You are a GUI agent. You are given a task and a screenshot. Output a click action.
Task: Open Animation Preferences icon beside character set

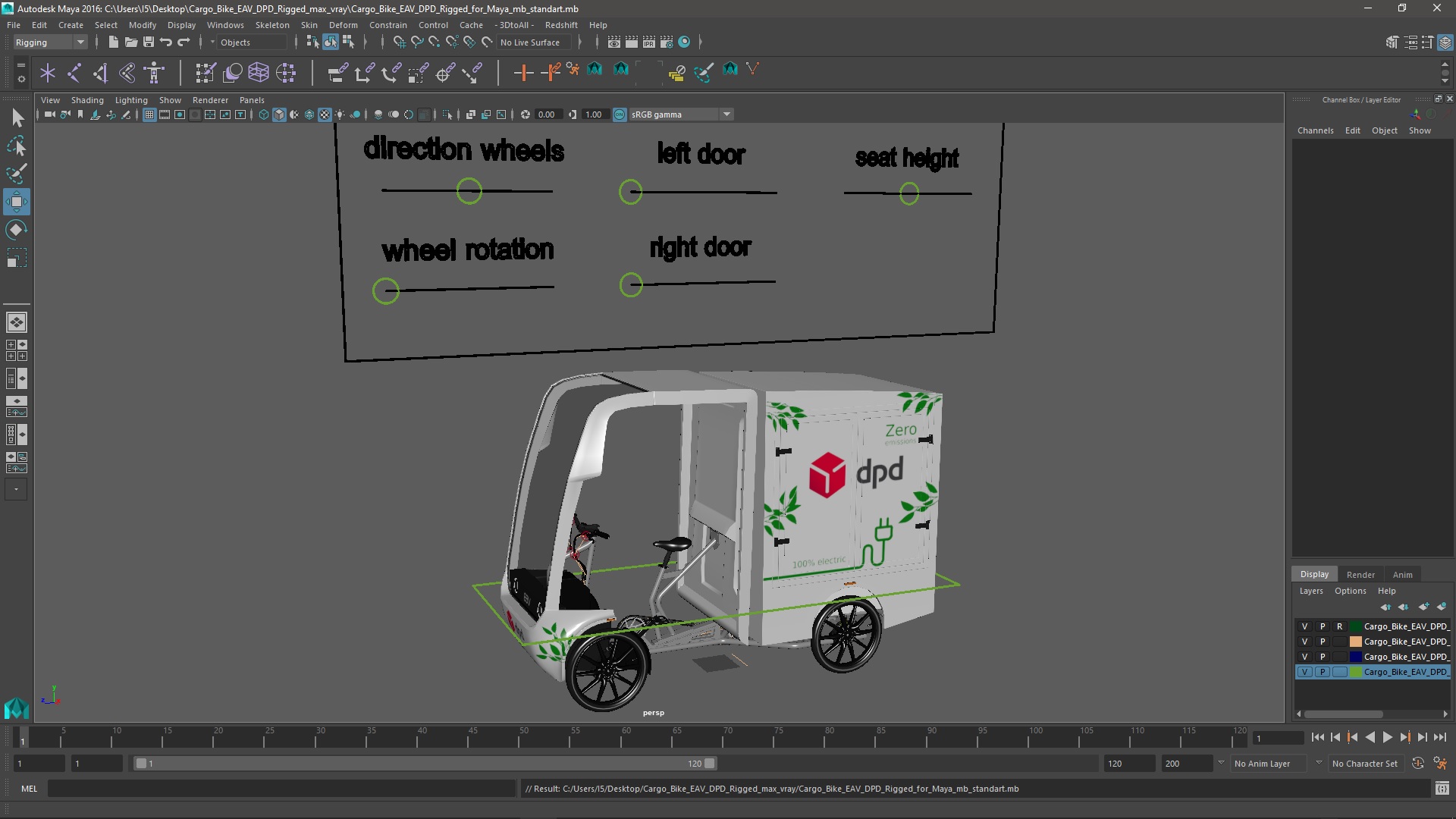1440,764
